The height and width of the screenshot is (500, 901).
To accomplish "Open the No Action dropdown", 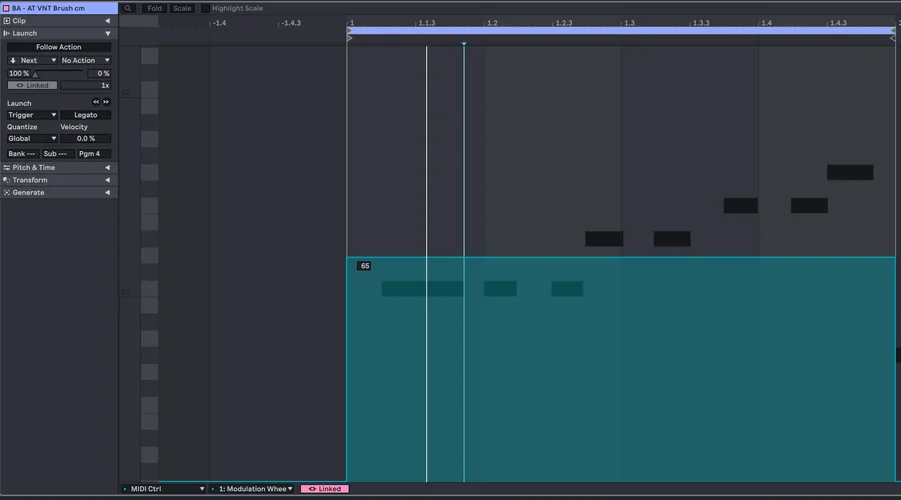I will (x=86, y=60).
